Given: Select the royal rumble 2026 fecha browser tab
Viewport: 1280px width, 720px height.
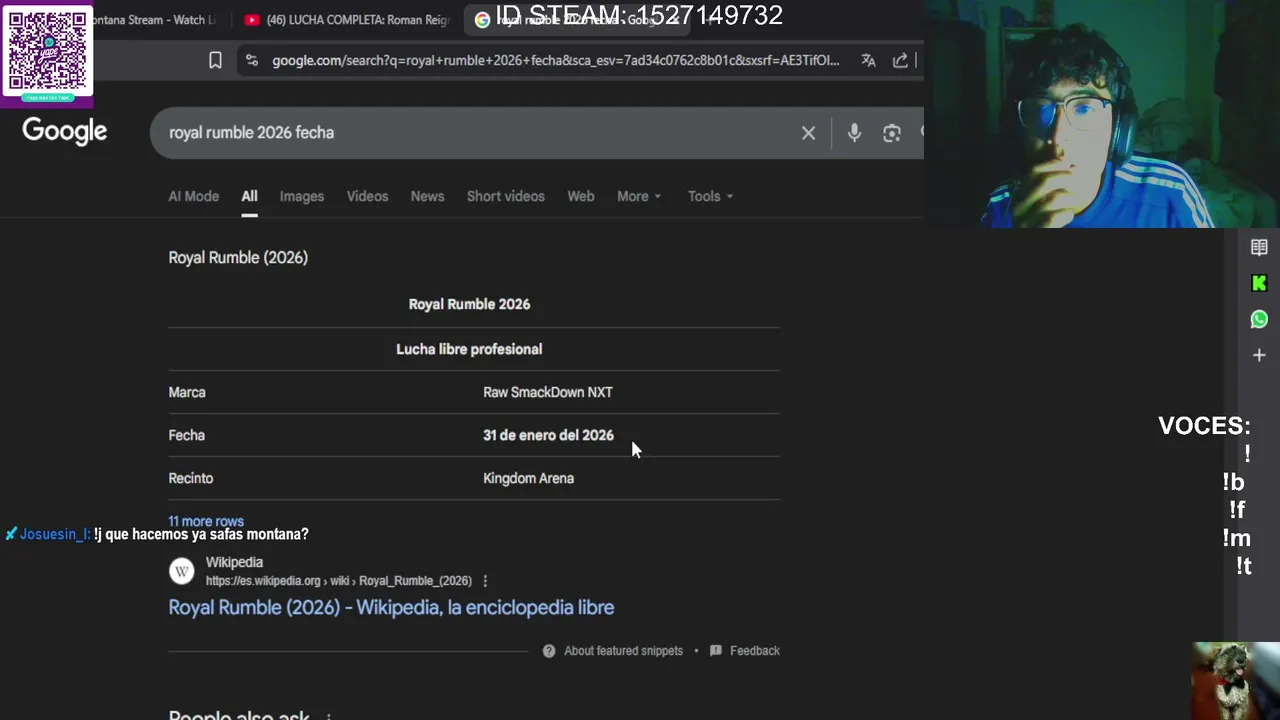Looking at the screenshot, I should 575,20.
